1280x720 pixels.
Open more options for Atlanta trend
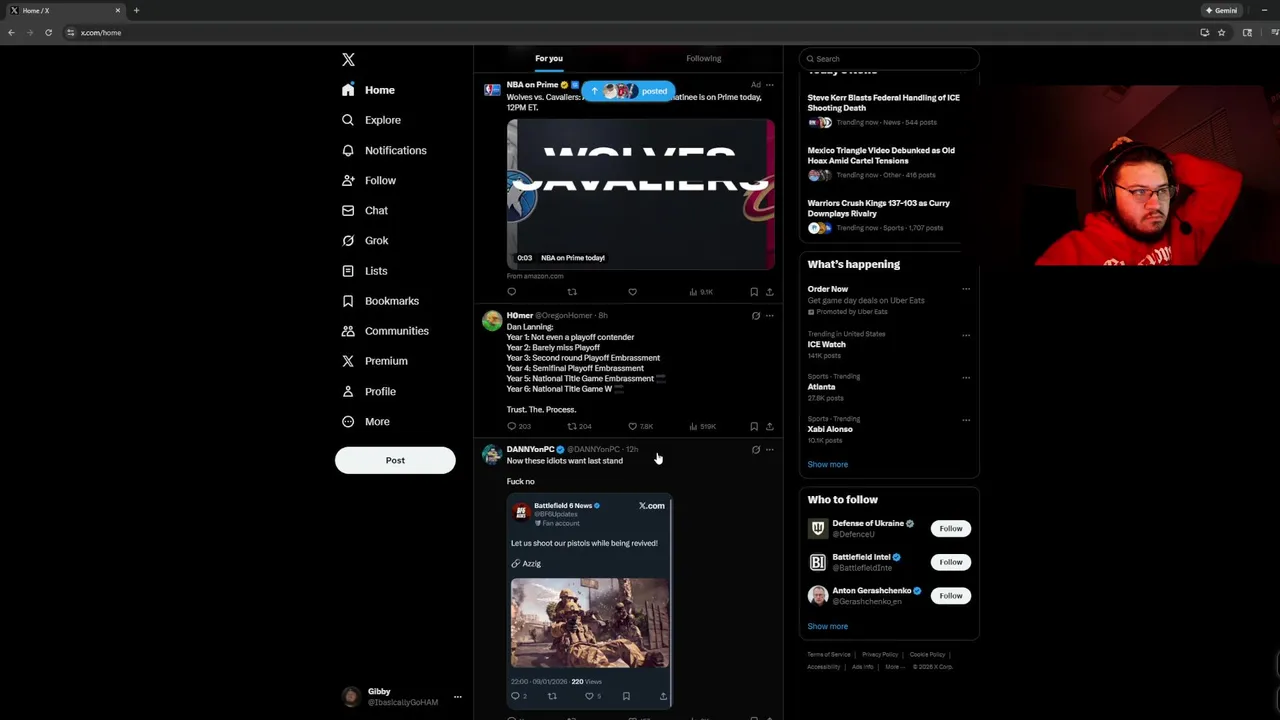point(966,377)
